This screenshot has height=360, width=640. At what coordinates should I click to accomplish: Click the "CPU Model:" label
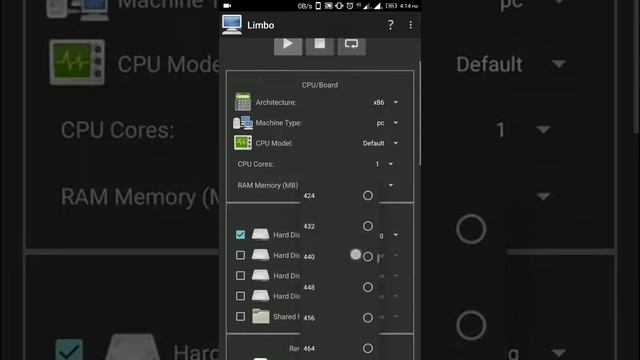tap(274, 143)
